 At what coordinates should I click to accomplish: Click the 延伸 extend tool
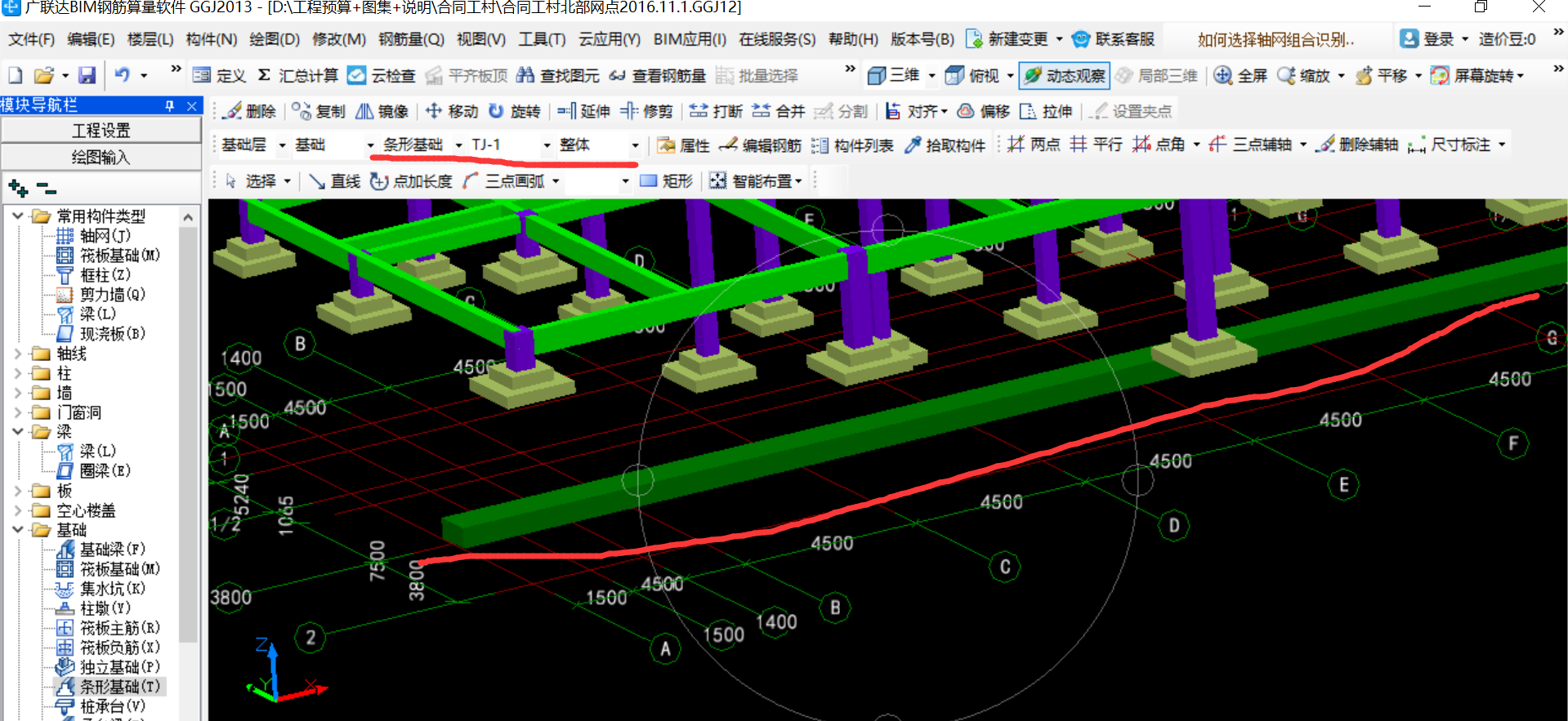pyautogui.click(x=583, y=111)
